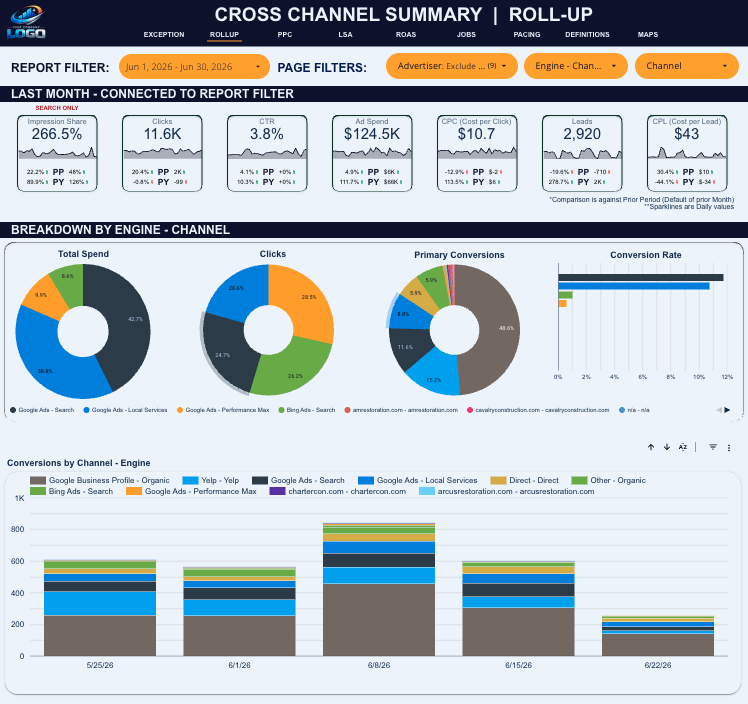
Task: Go to next legend page arrow
Action: (727, 410)
